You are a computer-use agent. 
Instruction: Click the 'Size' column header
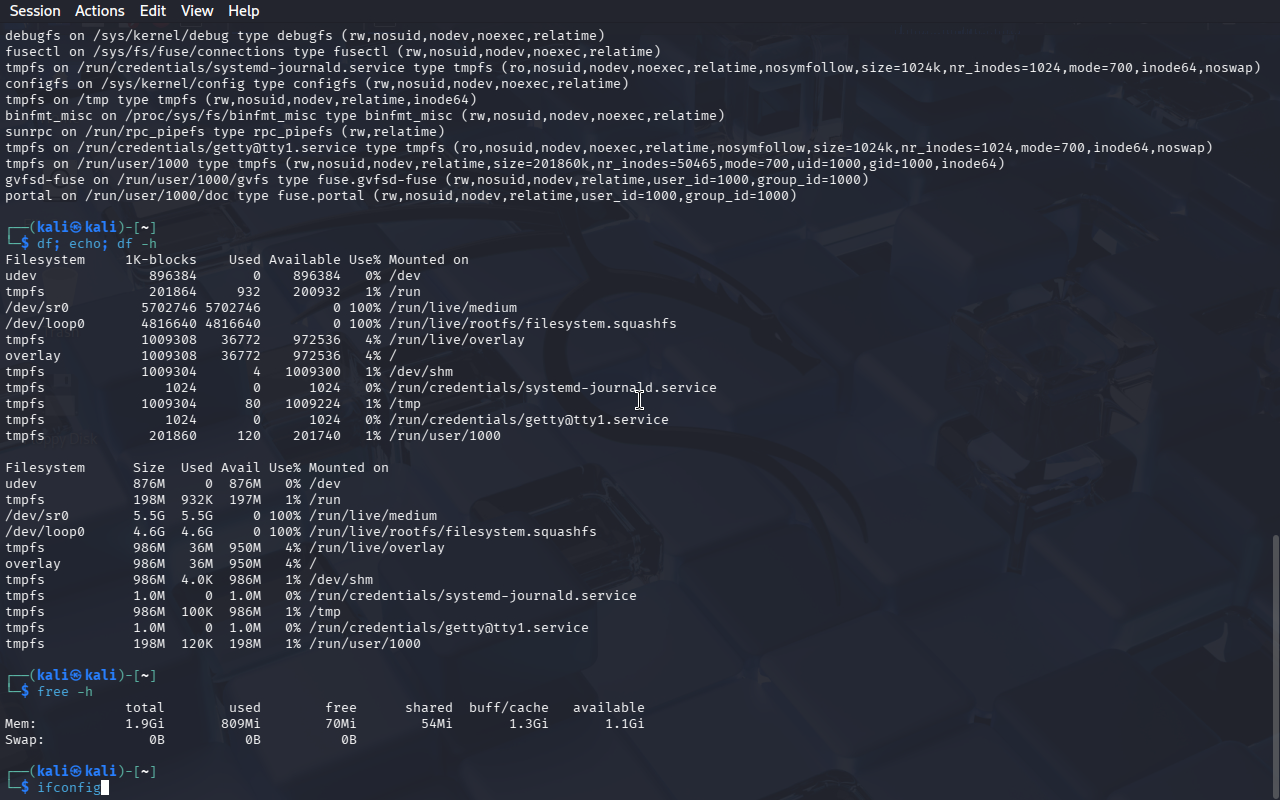point(148,468)
